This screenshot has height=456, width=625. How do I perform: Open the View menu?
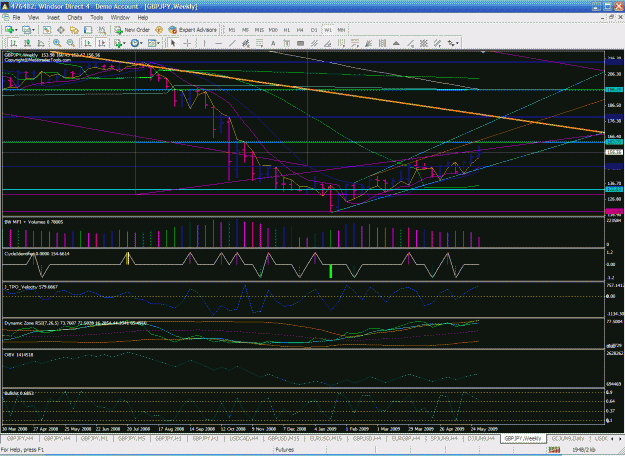(33, 18)
